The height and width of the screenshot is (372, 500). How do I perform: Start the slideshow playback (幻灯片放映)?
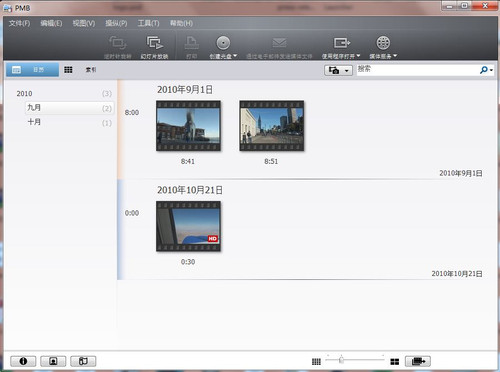[154, 47]
